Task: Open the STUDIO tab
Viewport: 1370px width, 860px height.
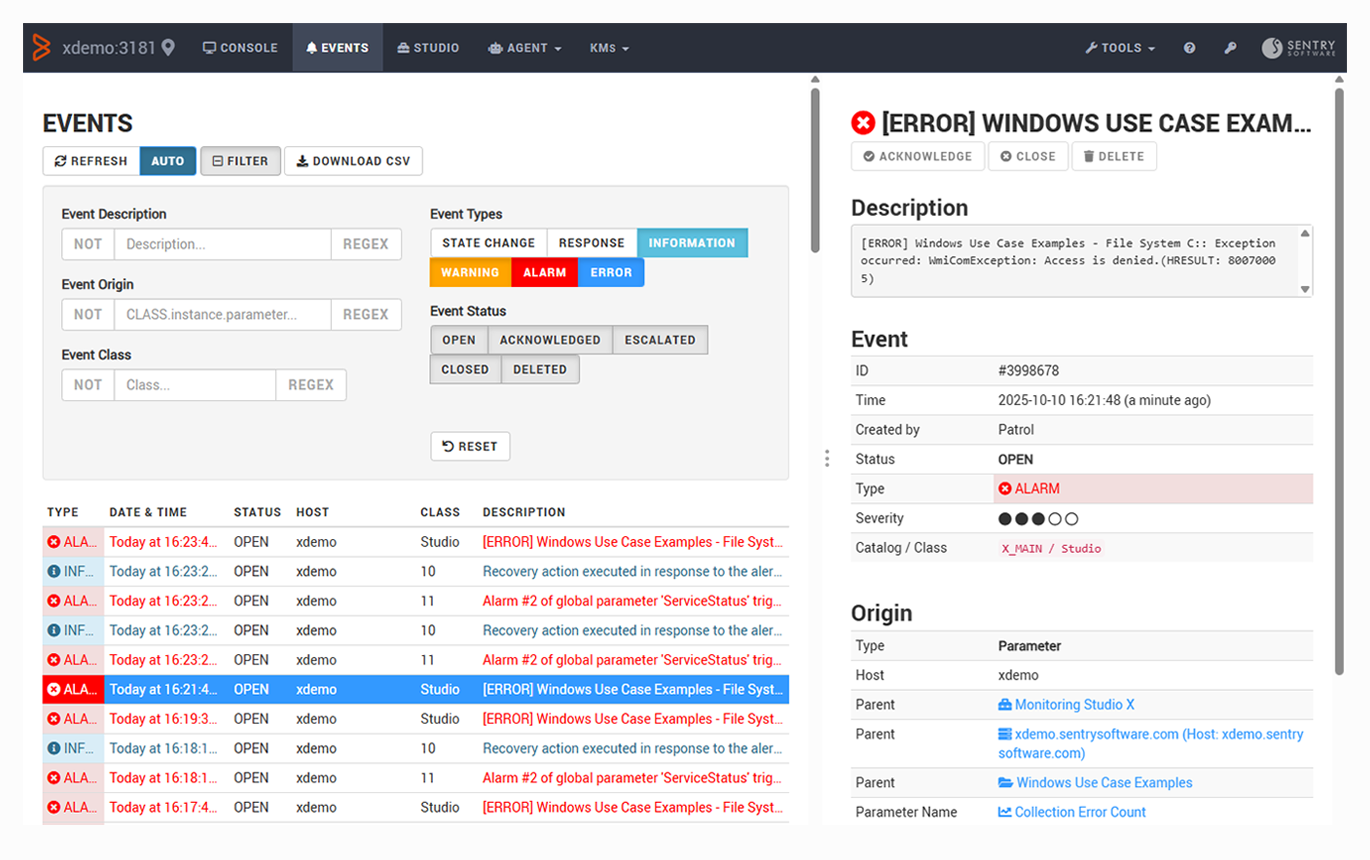Action: point(428,48)
